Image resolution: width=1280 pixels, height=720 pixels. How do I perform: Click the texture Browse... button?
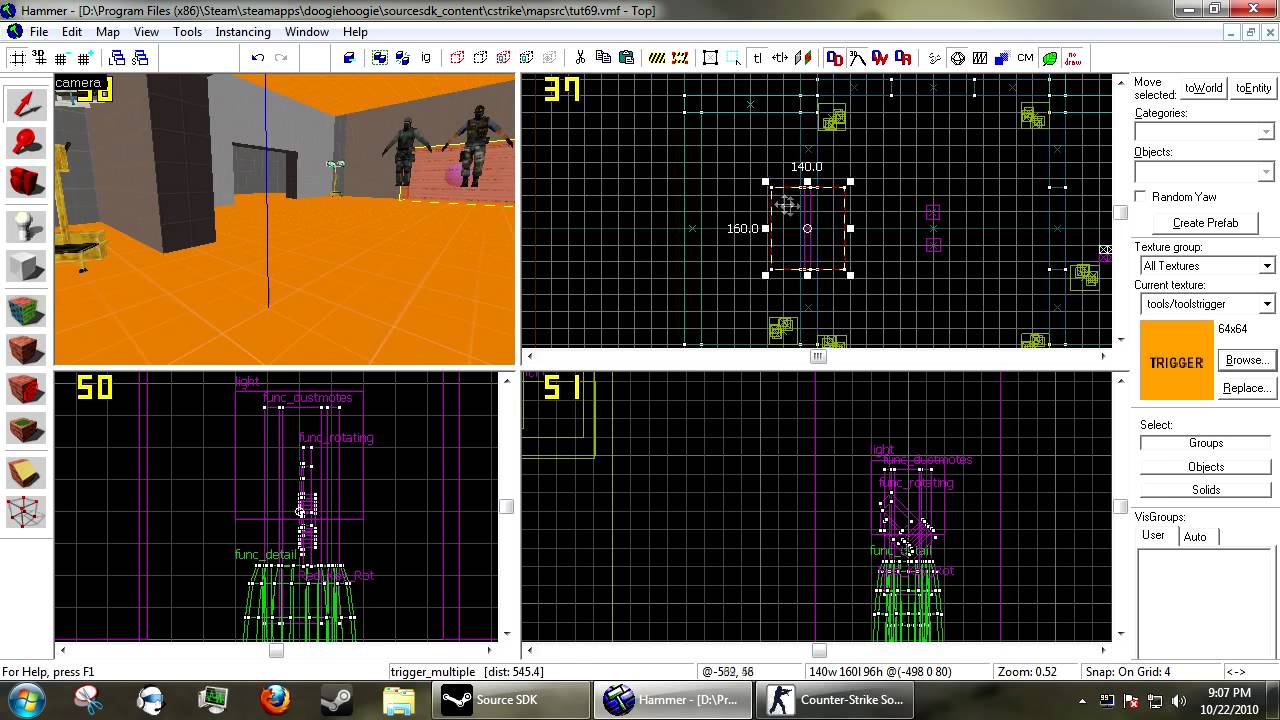click(1246, 360)
